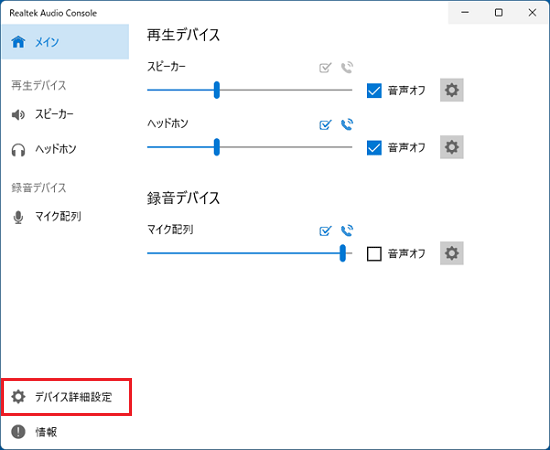Click the マイク配列 volume slider

click(249, 253)
